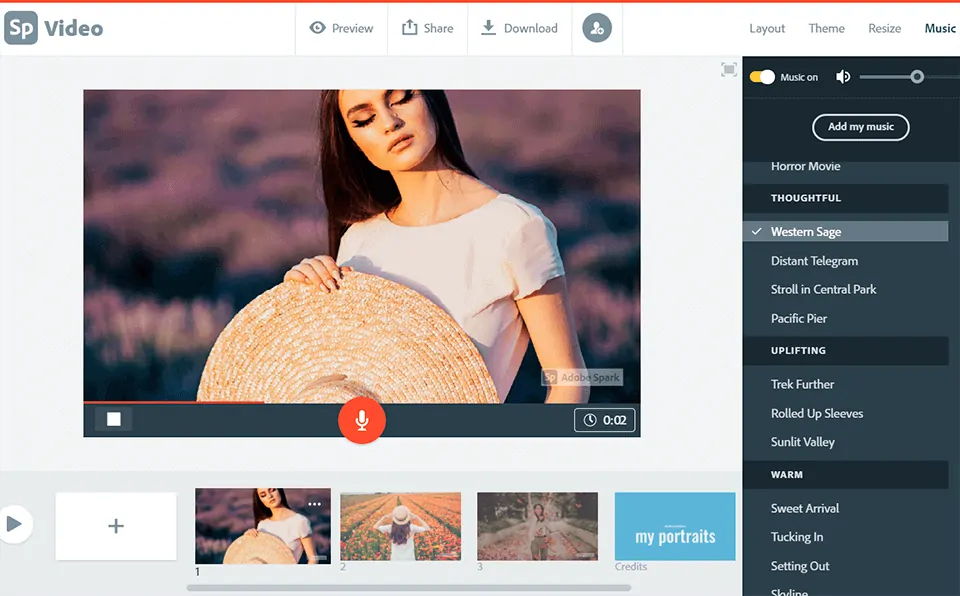Add a new slide with plus tile
Viewport: 960px width, 596px height.
pos(116,526)
